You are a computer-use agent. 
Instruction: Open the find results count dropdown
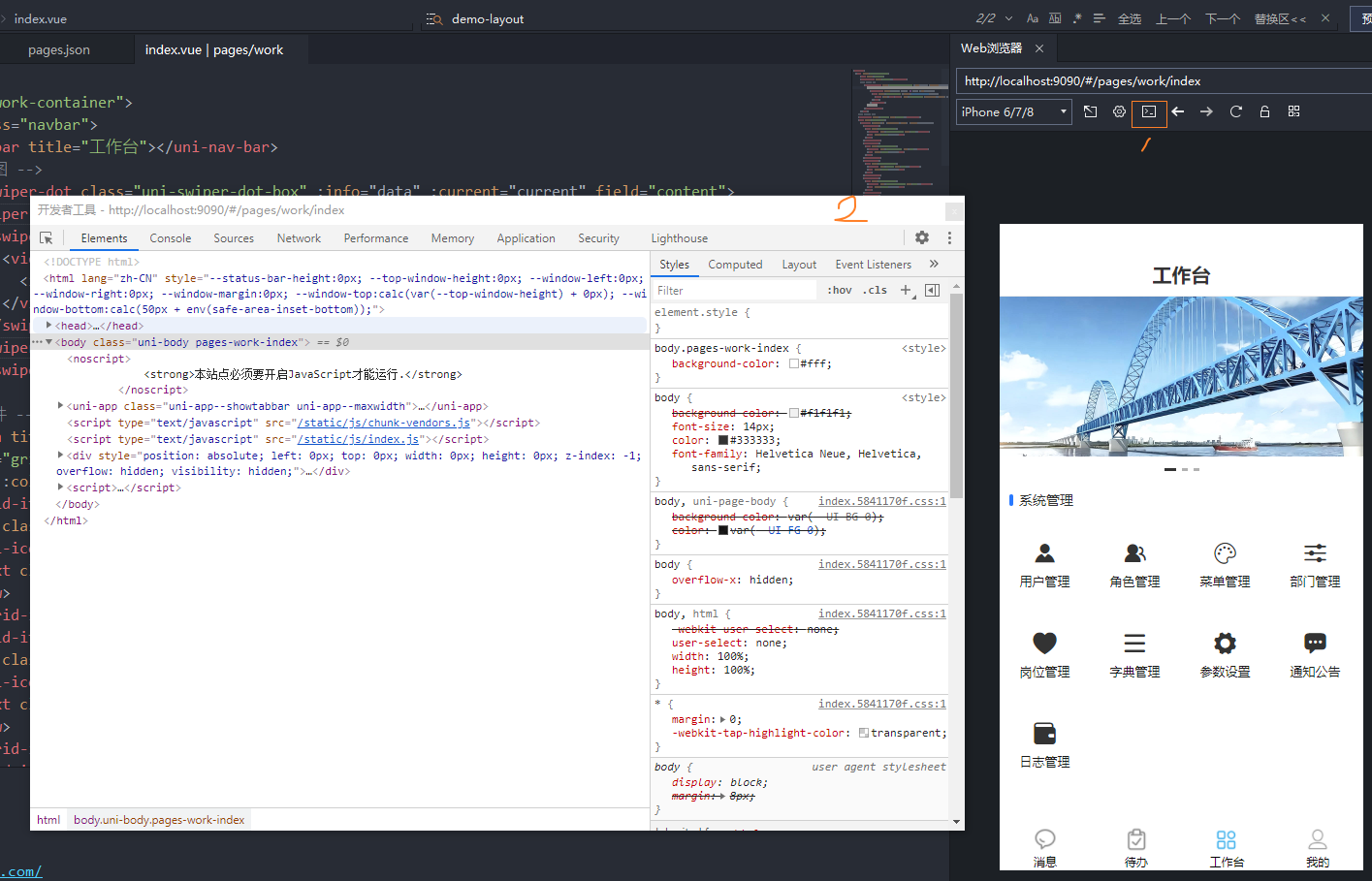(x=1008, y=18)
